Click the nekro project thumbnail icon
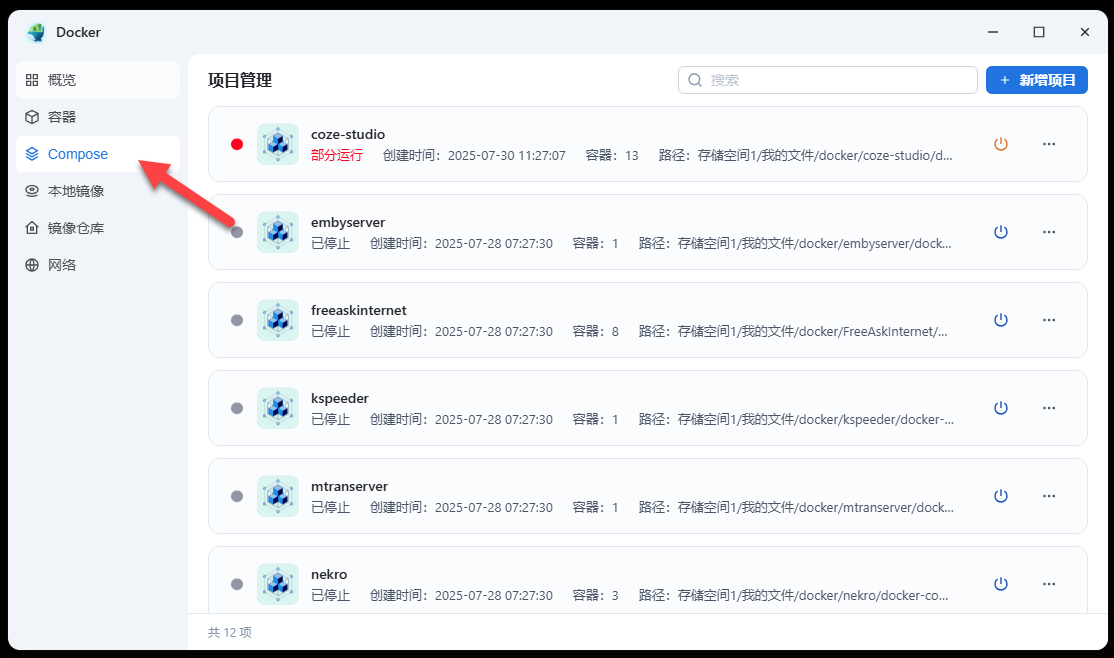 tap(277, 583)
